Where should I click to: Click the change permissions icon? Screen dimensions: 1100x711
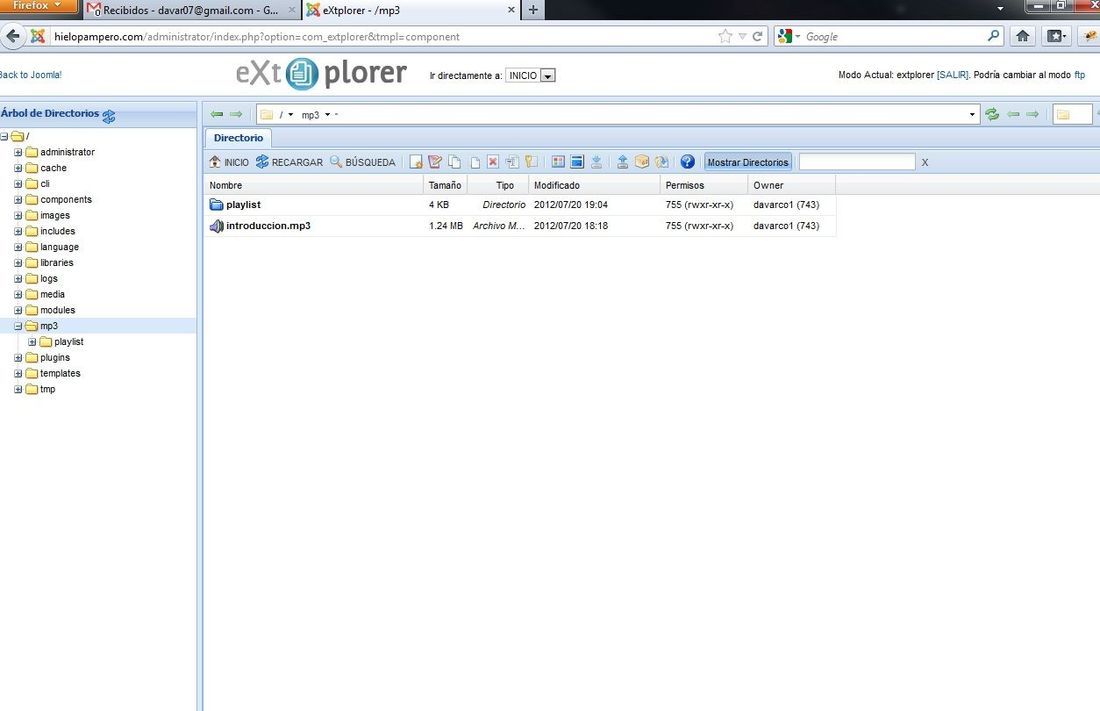531,162
